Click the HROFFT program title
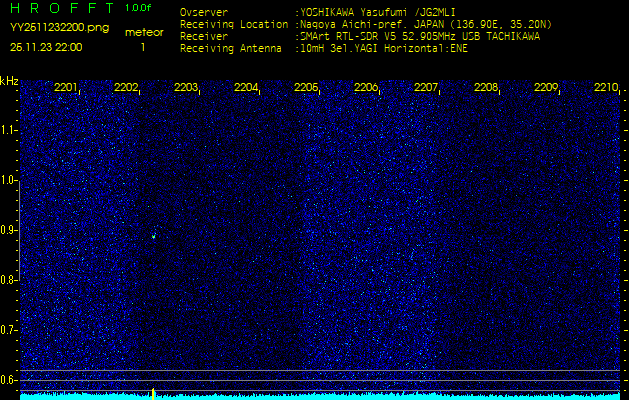Image resolution: width=629 pixels, height=400 pixels. pos(62,8)
